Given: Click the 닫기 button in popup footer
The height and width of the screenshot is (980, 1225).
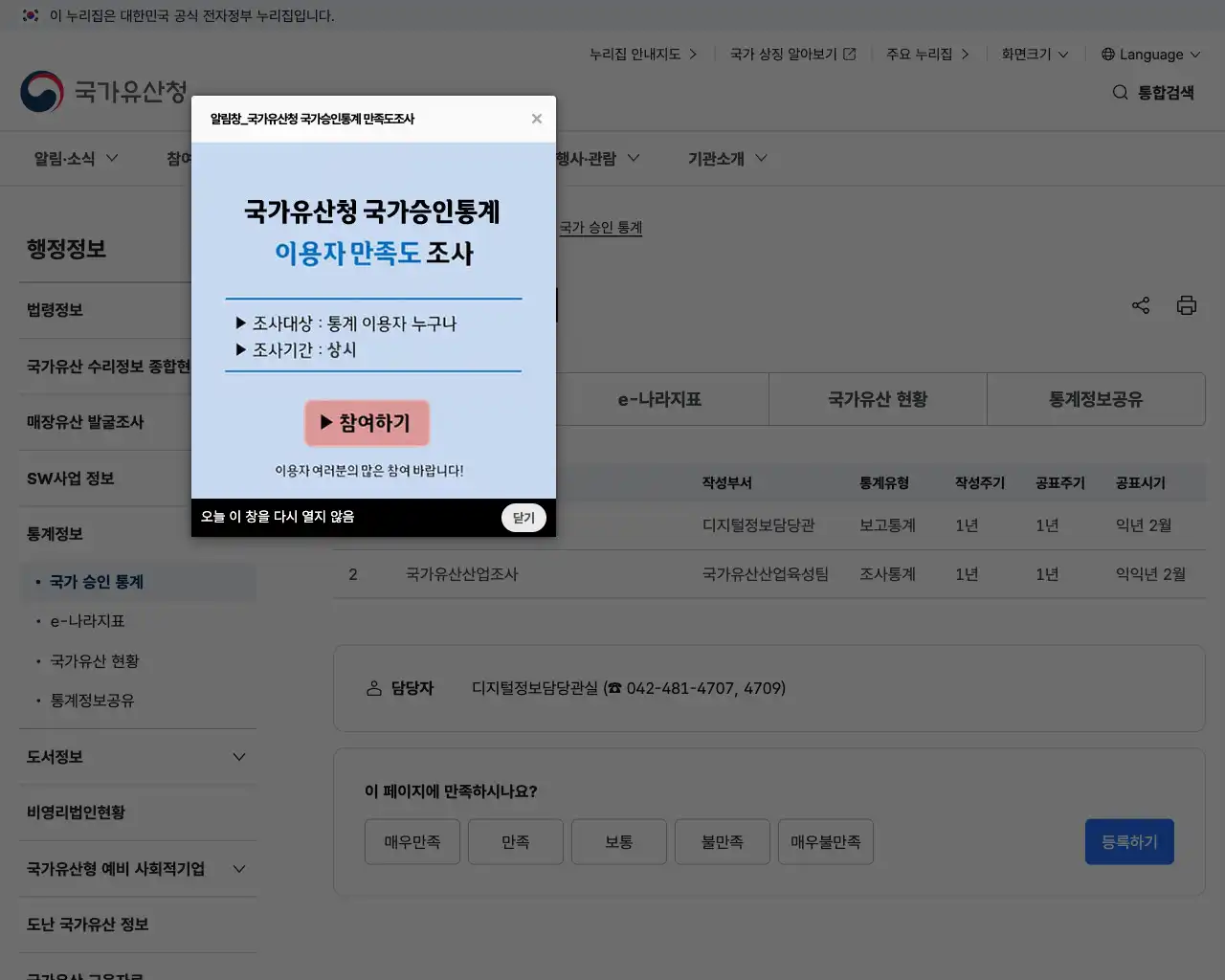Looking at the screenshot, I should coord(523,518).
